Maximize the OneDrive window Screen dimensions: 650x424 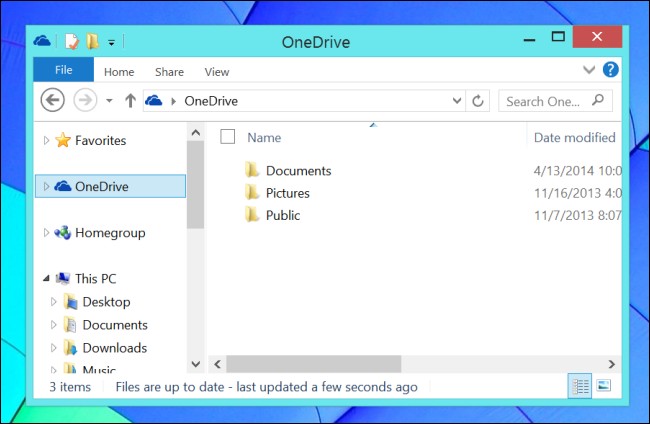[x=558, y=37]
